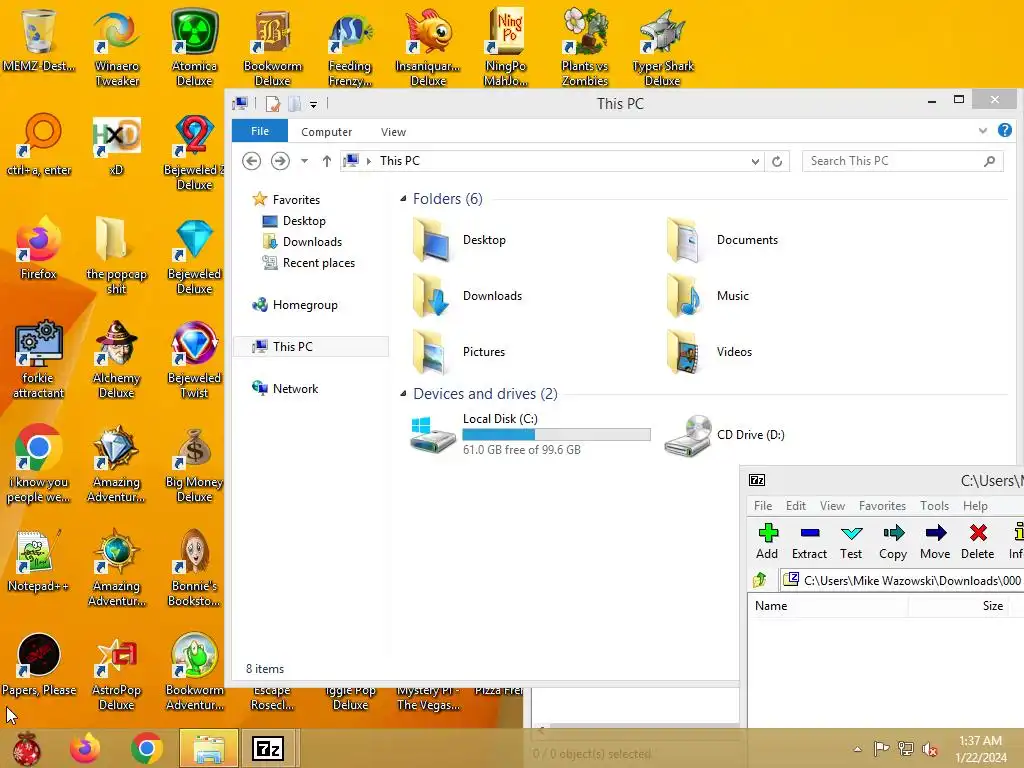Click the Extract icon in 7-Zip
Image resolution: width=1024 pixels, height=768 pixels.
pyautogui.click(x=809, y=534)
